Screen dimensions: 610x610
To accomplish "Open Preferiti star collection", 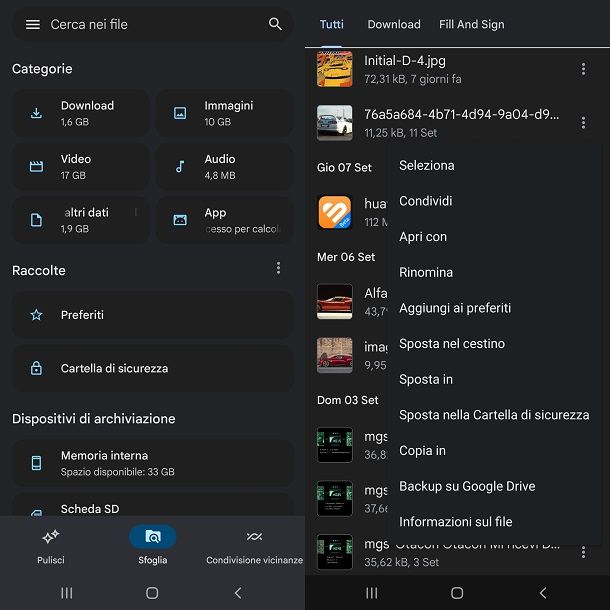I will coord(152,315).
